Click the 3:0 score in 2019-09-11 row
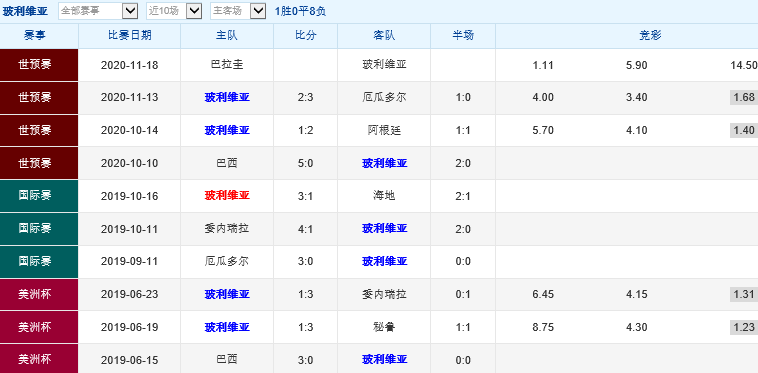This screenshot has height=373, width=758. tap(306, 261)
